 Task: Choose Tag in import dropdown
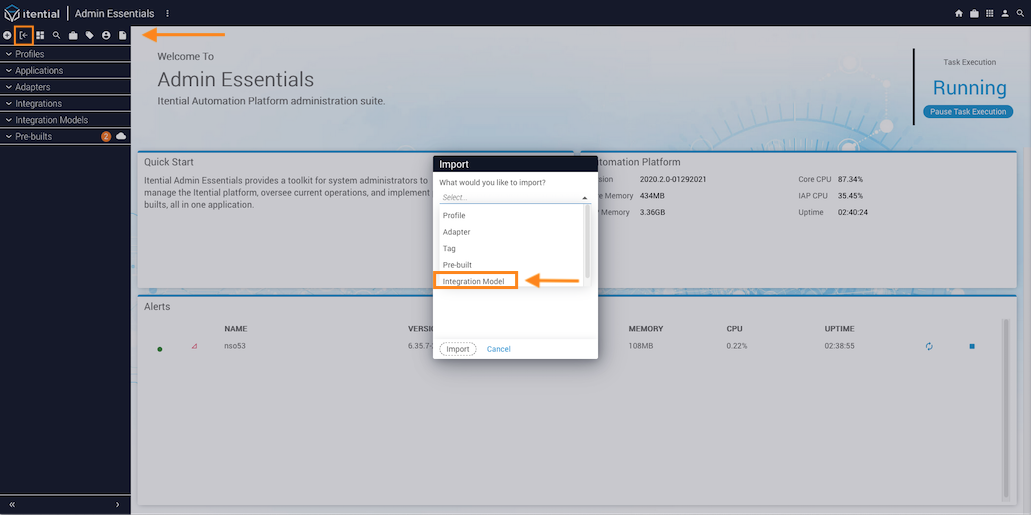512,248
